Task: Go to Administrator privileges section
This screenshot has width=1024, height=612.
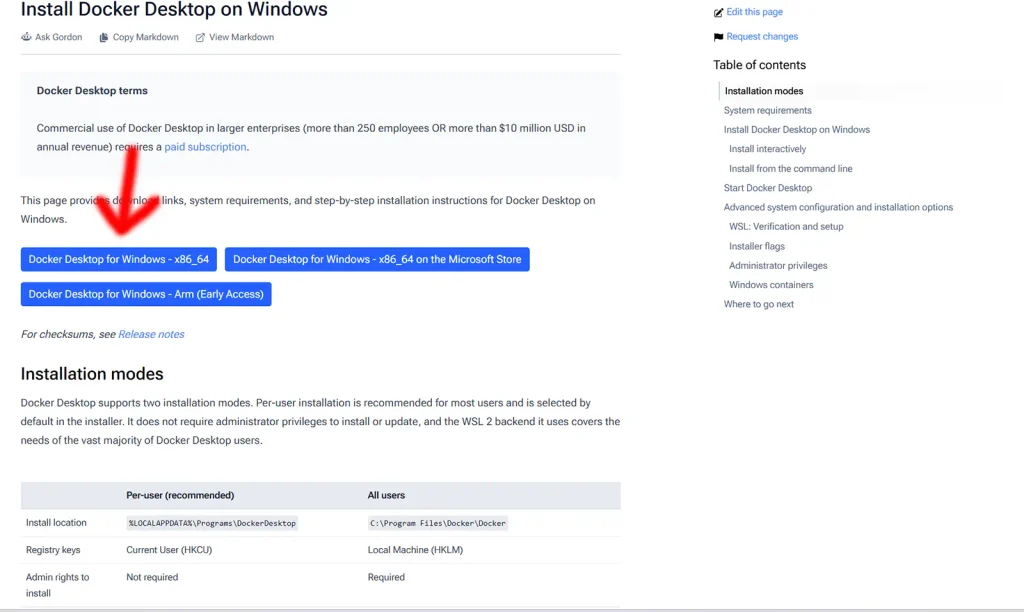Action: click(x=778, y=265)
